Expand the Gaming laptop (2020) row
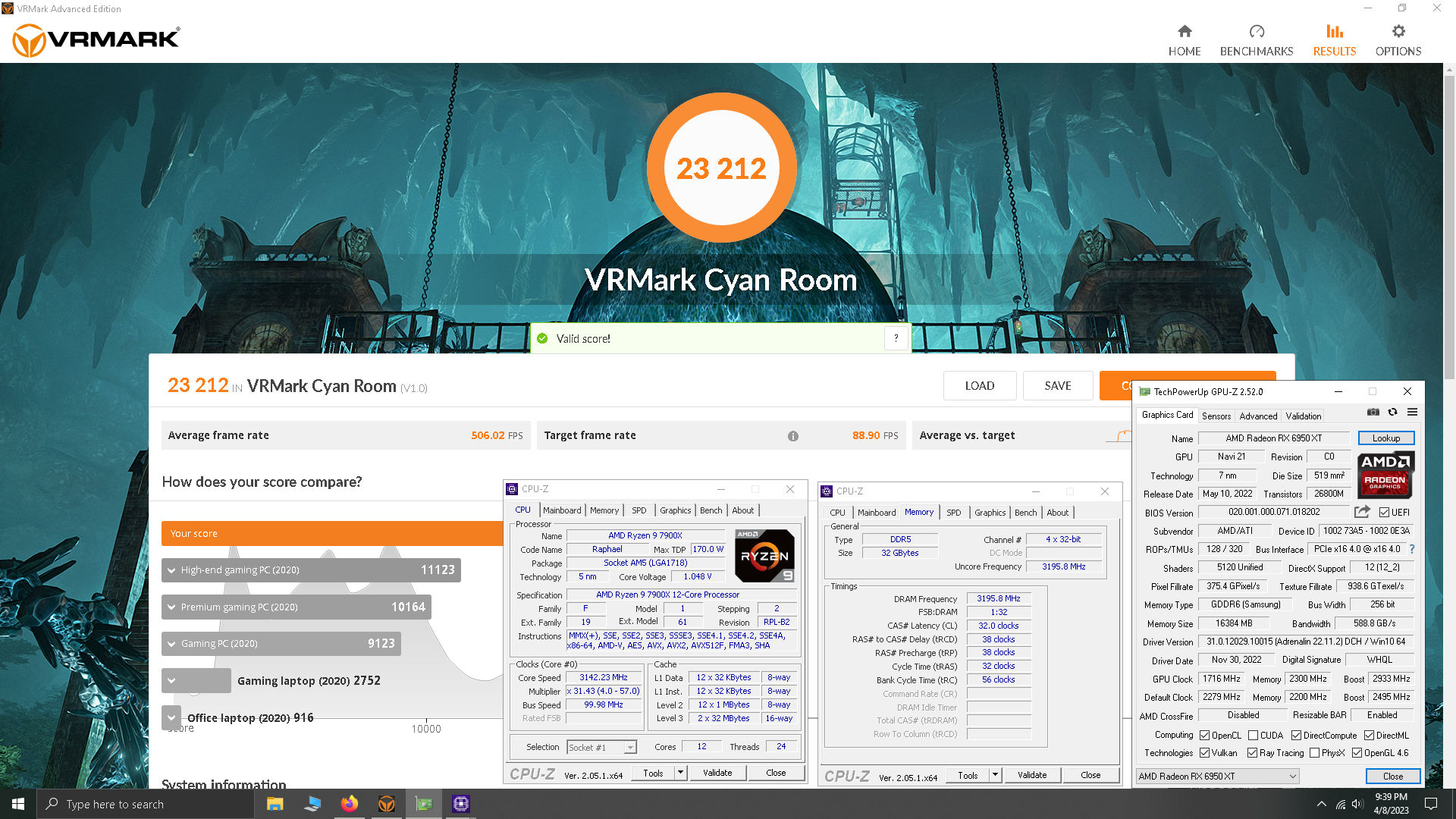 click(x=196, y=680)
